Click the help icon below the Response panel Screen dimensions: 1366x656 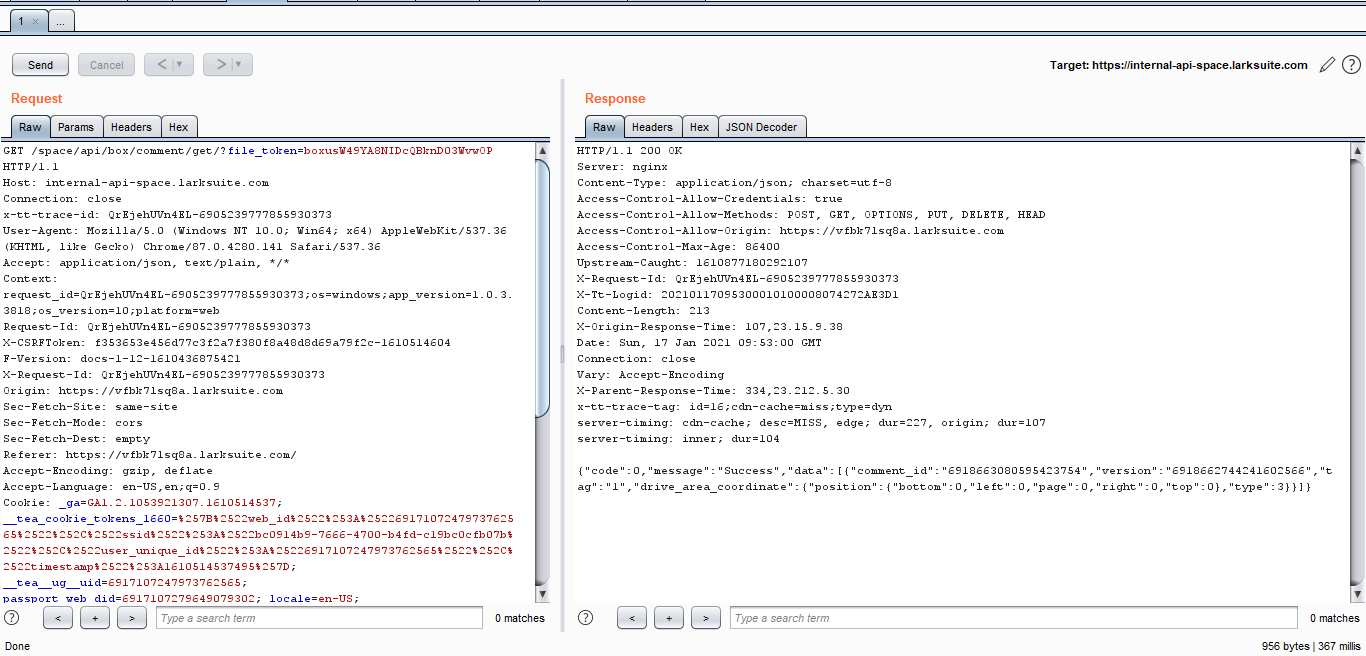(586, 618)
